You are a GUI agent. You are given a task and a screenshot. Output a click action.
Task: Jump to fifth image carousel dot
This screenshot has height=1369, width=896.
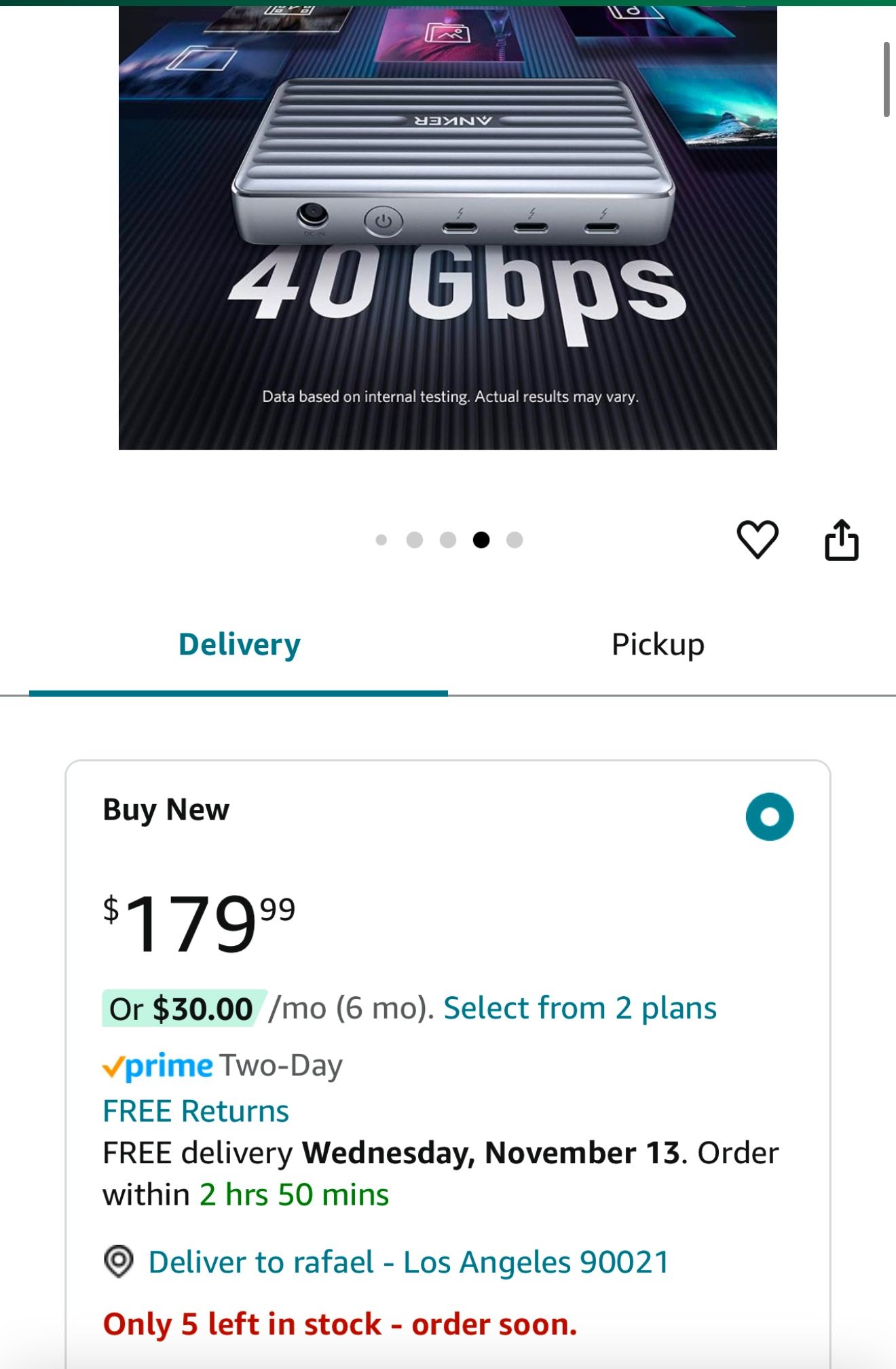click(x=515, y=540)
